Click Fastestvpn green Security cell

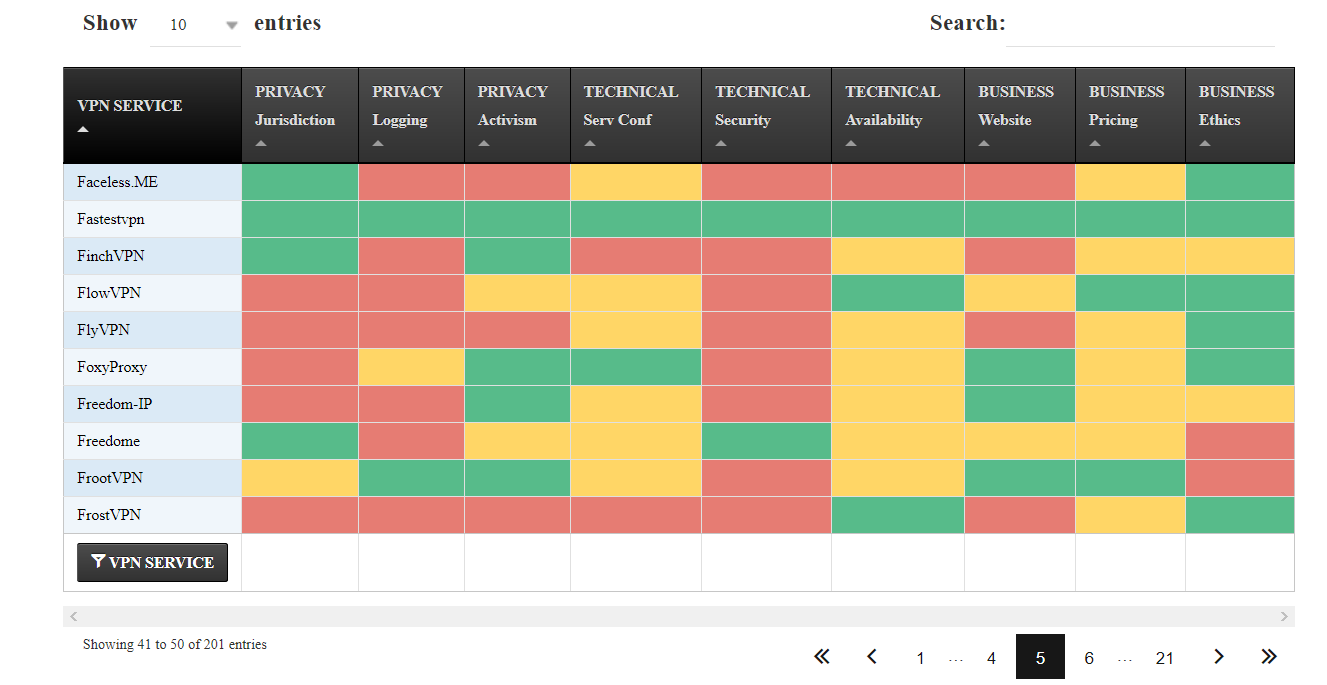click(x=766, y=219)
